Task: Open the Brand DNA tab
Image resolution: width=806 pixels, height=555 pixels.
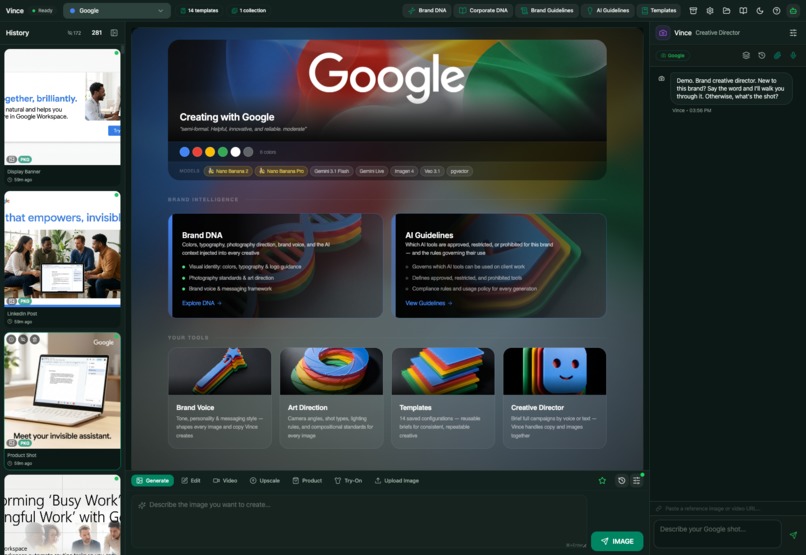Action: 427,10
